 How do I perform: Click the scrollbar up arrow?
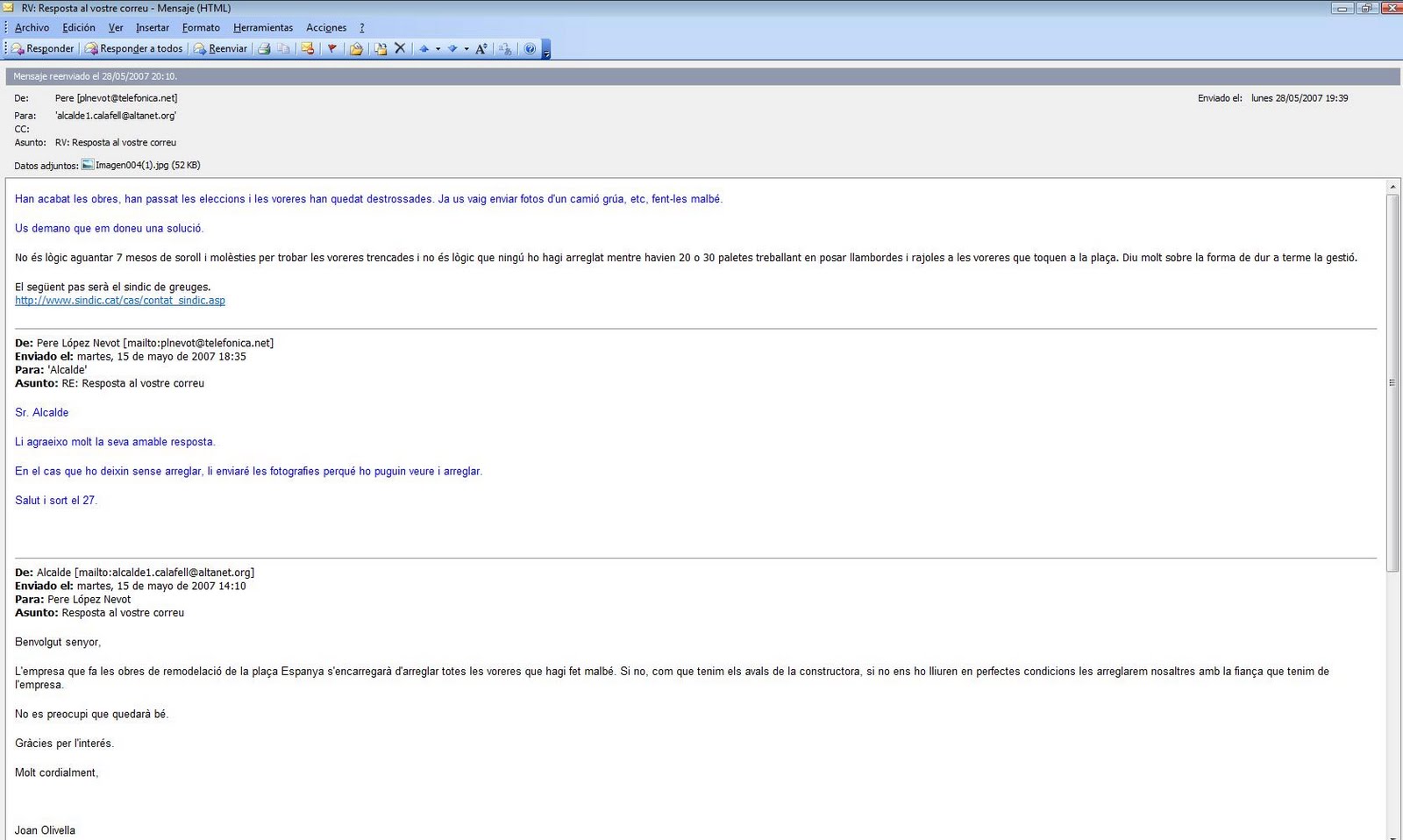coord(1392,187)
